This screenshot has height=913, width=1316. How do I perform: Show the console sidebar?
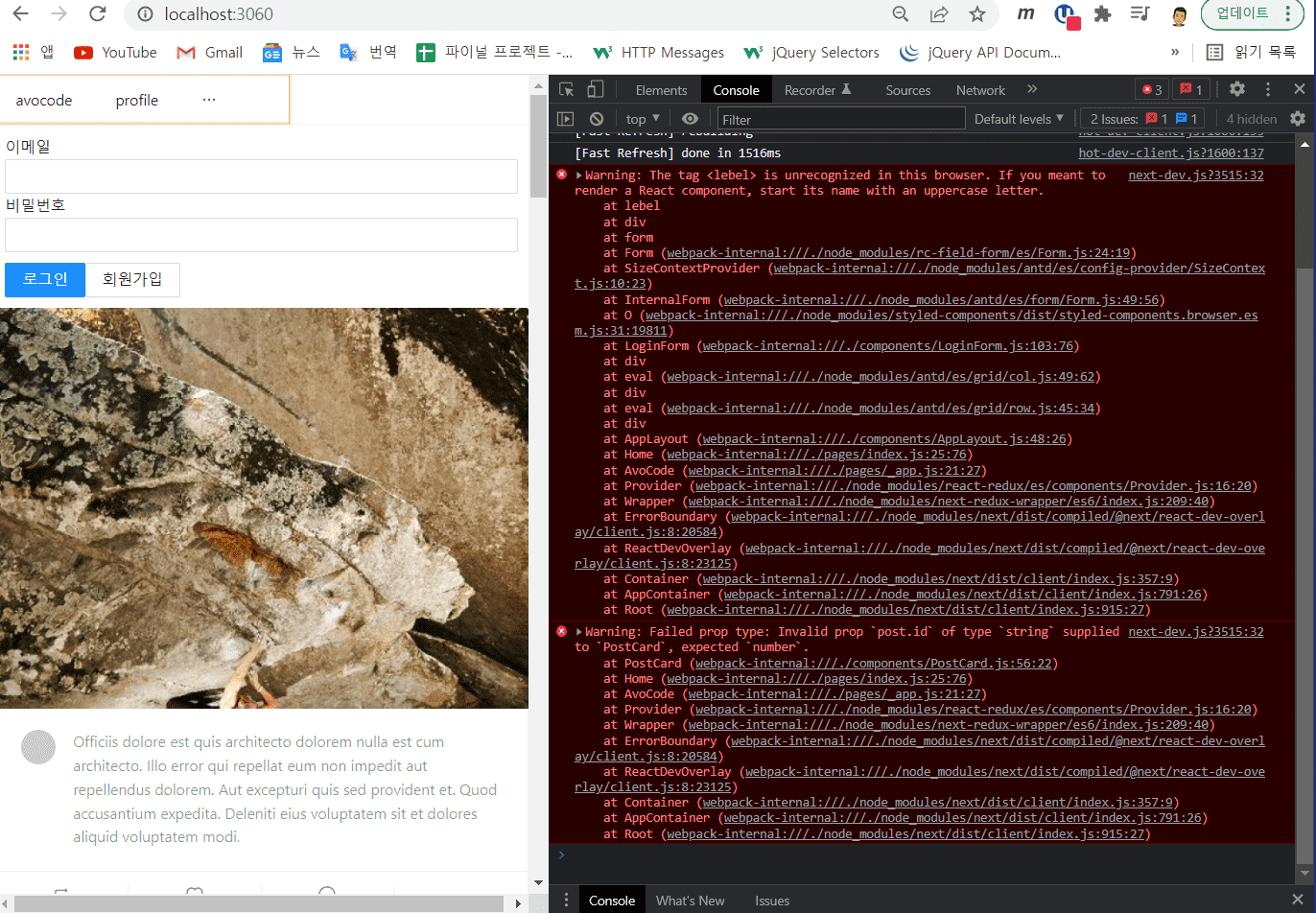pyautogui.click(x=566, y=119)
